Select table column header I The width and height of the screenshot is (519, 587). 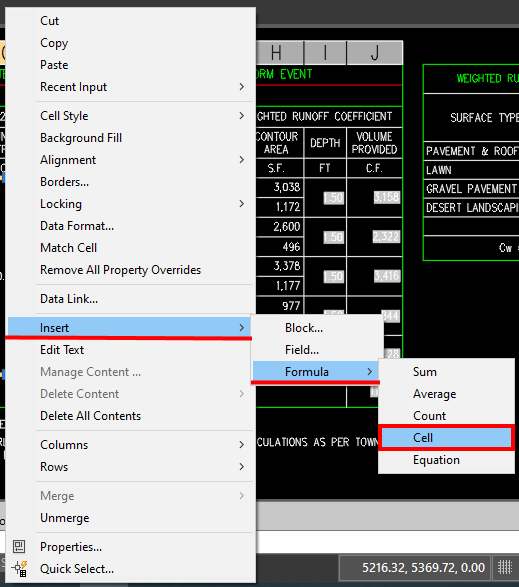325,53
